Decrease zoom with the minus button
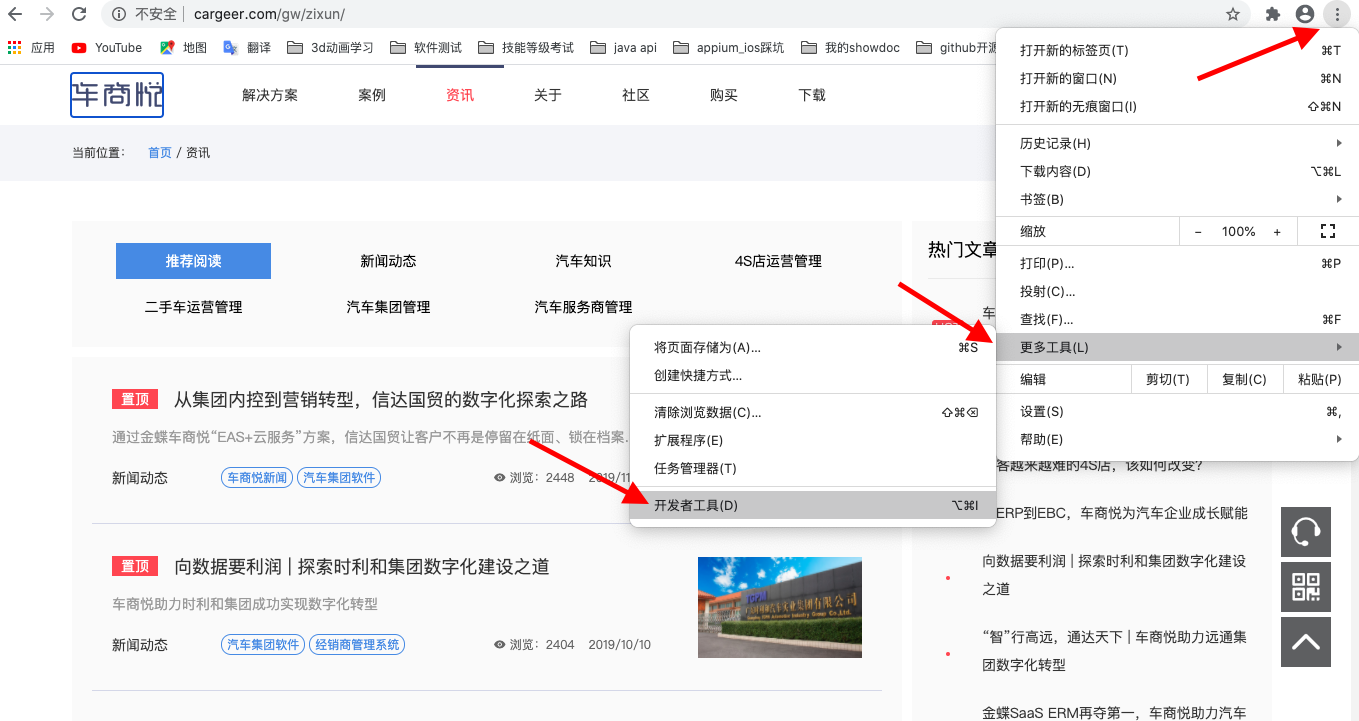The width and height of the screenshot is (1359, 721). click(1198, 231)
